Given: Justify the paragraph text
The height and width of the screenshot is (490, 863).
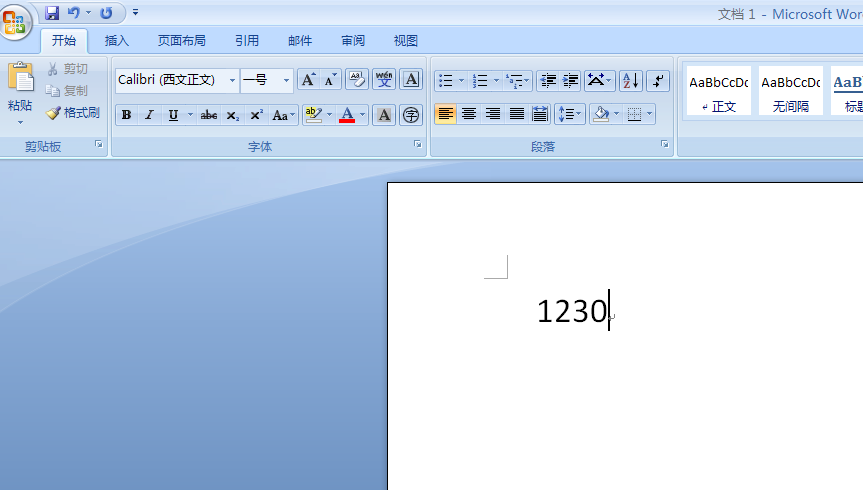Looking at the screenshot, I should coord(516,114).
